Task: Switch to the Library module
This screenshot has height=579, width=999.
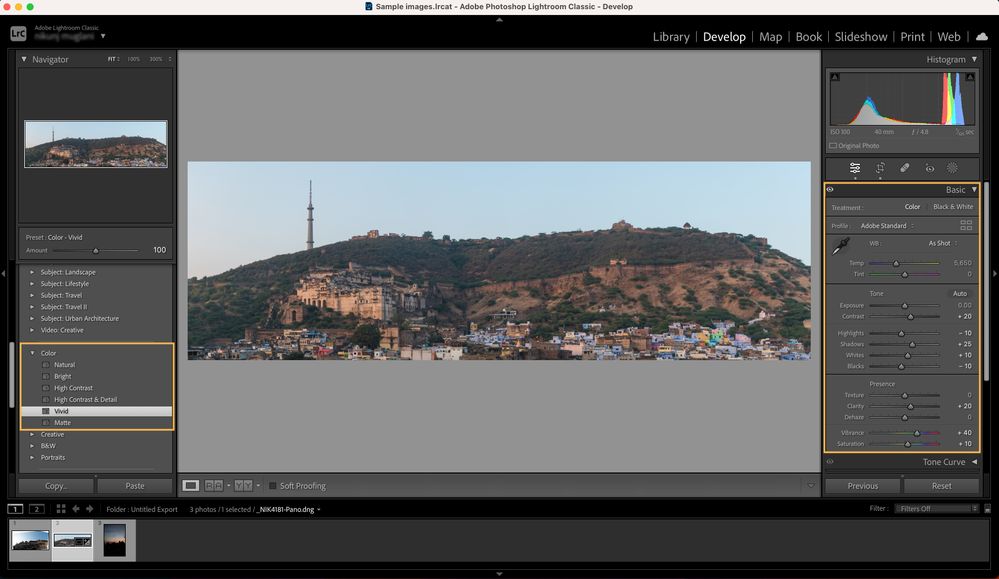Action: [670, 36]
